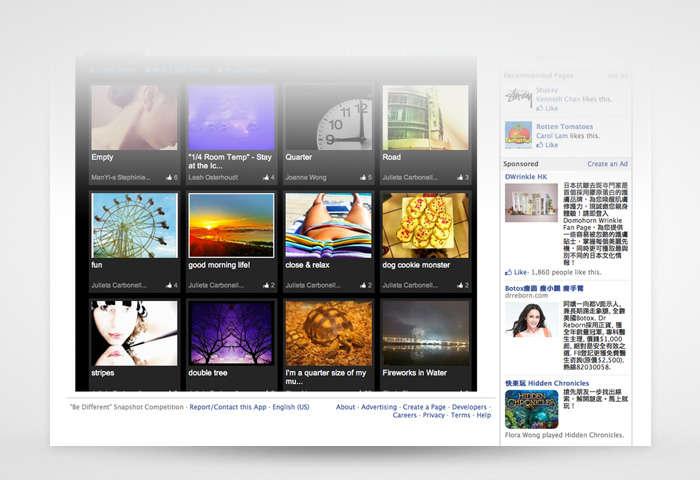Screen dimensions: 700x480
Task: Click the title text "dog cookie monster"
Action: point(416,265)
